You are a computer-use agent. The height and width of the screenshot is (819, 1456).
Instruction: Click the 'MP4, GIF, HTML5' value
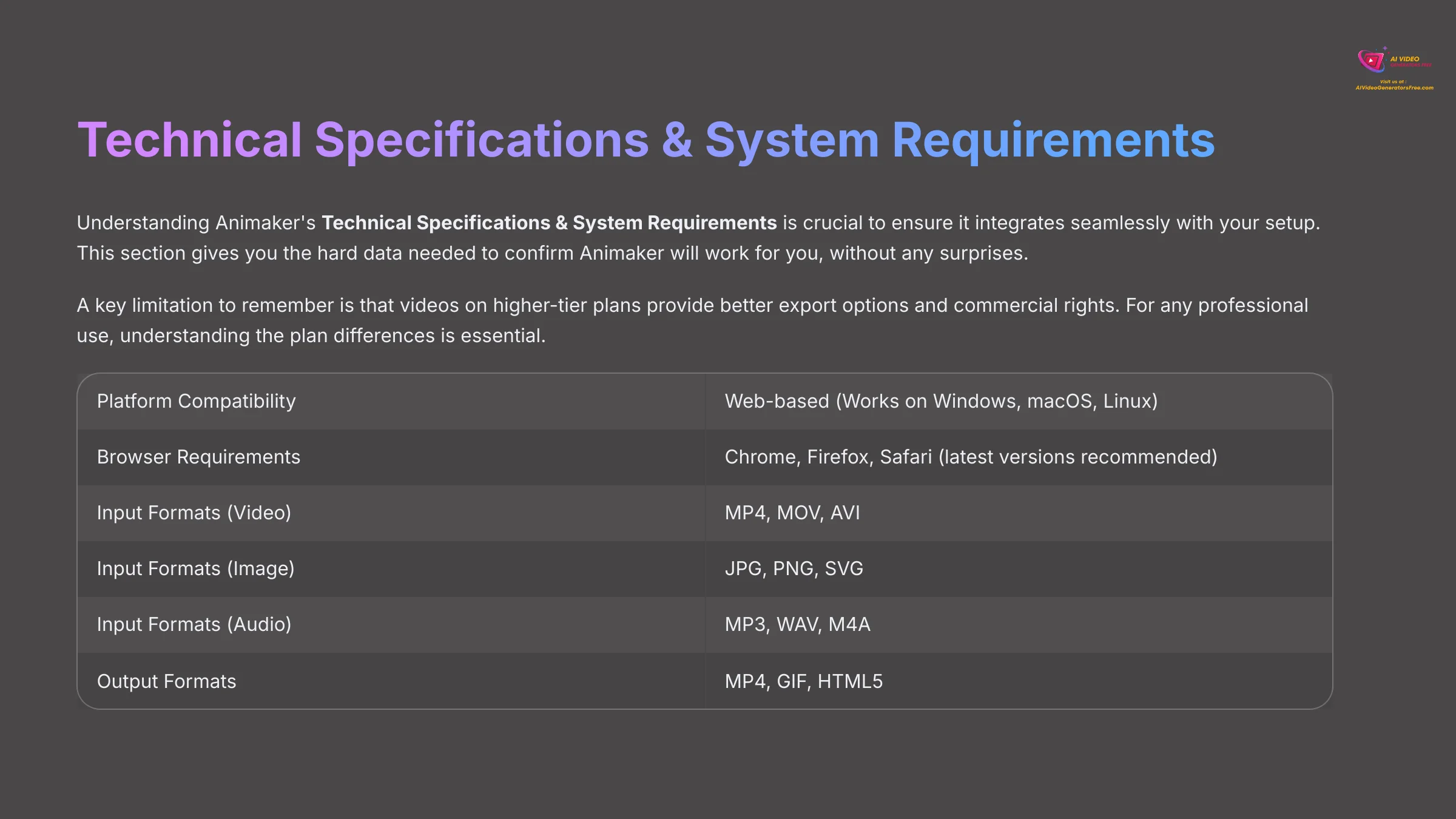pyautogui.click(x=804, y=681)
